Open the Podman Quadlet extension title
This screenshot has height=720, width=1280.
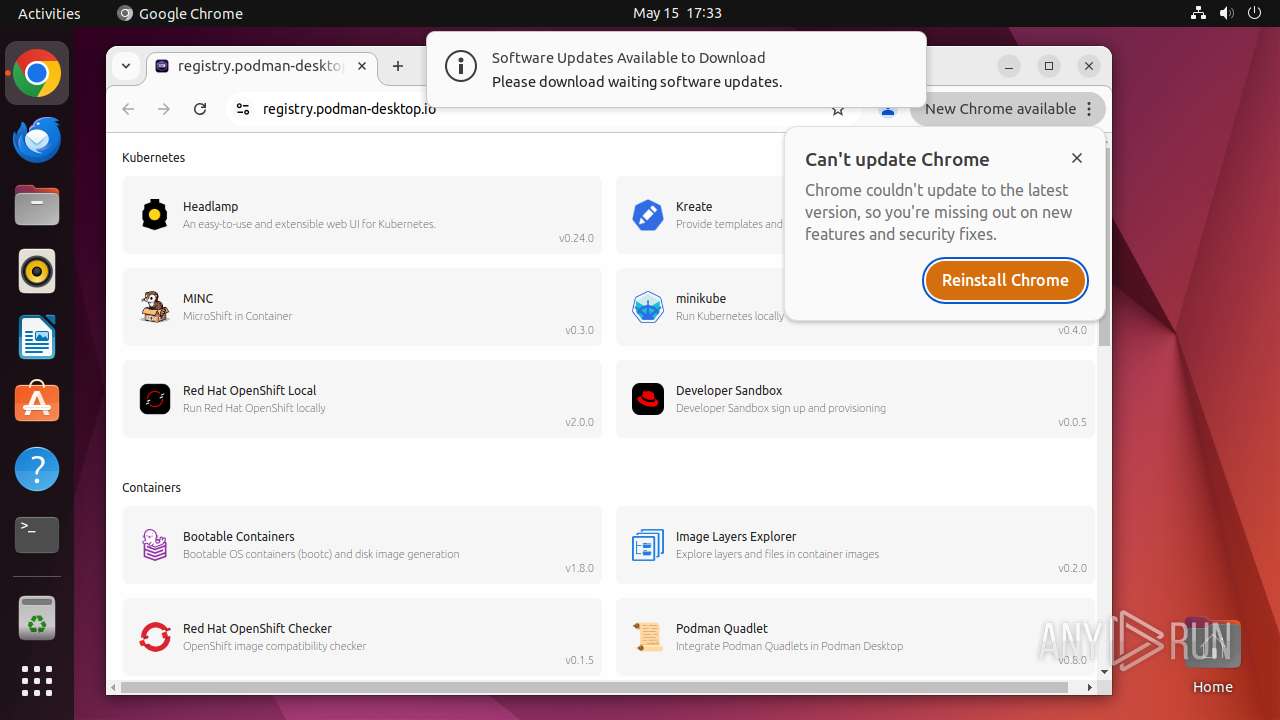(722, 629)
